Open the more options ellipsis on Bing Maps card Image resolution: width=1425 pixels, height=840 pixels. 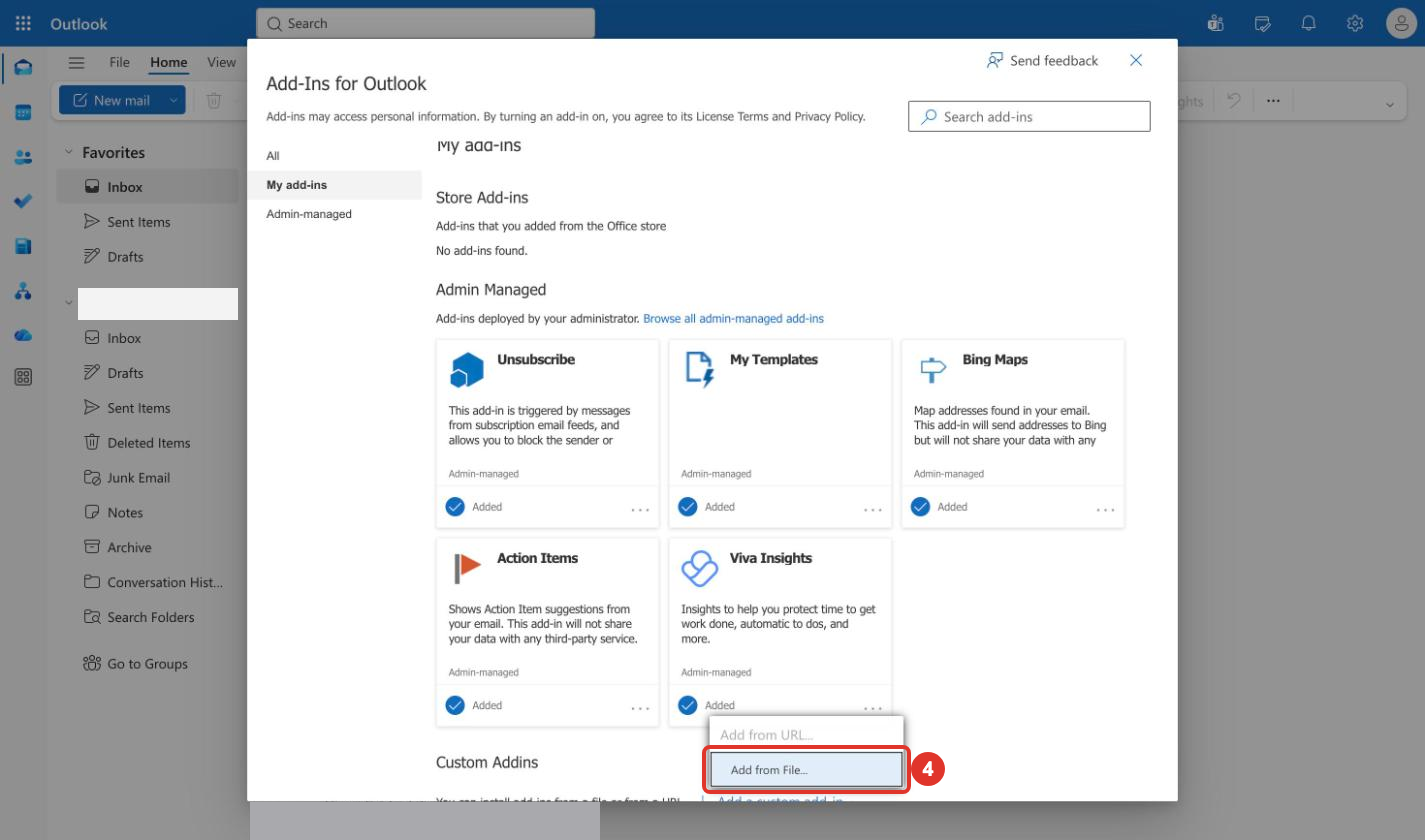click(x=1105, y=510)
